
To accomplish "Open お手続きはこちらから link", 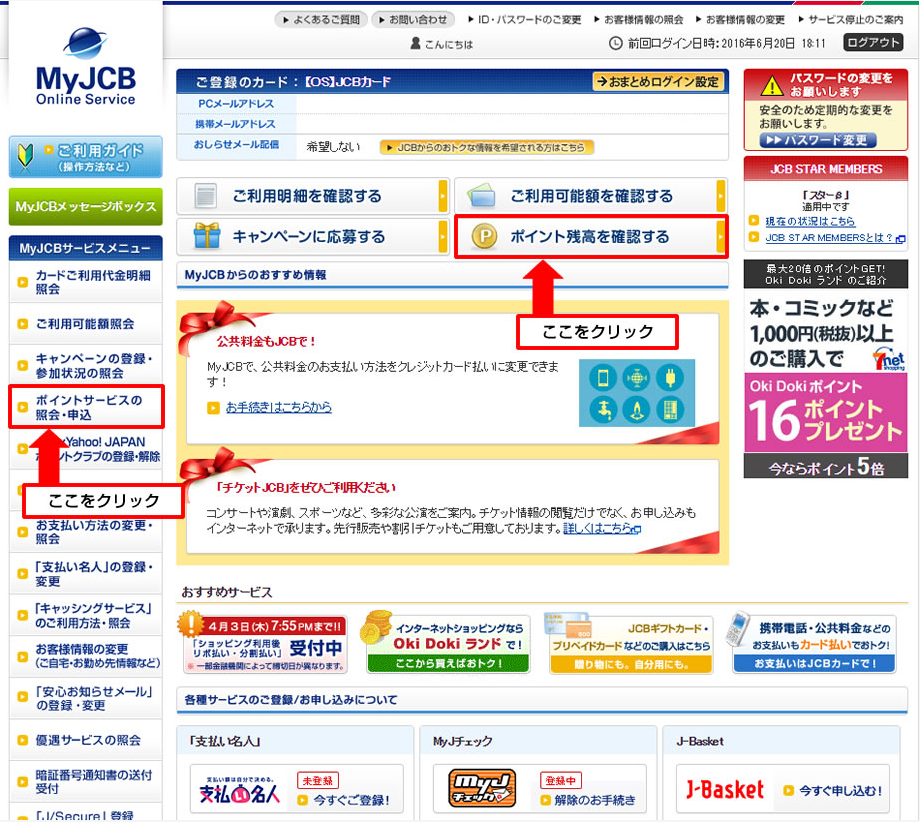I will tap(278, 407).
